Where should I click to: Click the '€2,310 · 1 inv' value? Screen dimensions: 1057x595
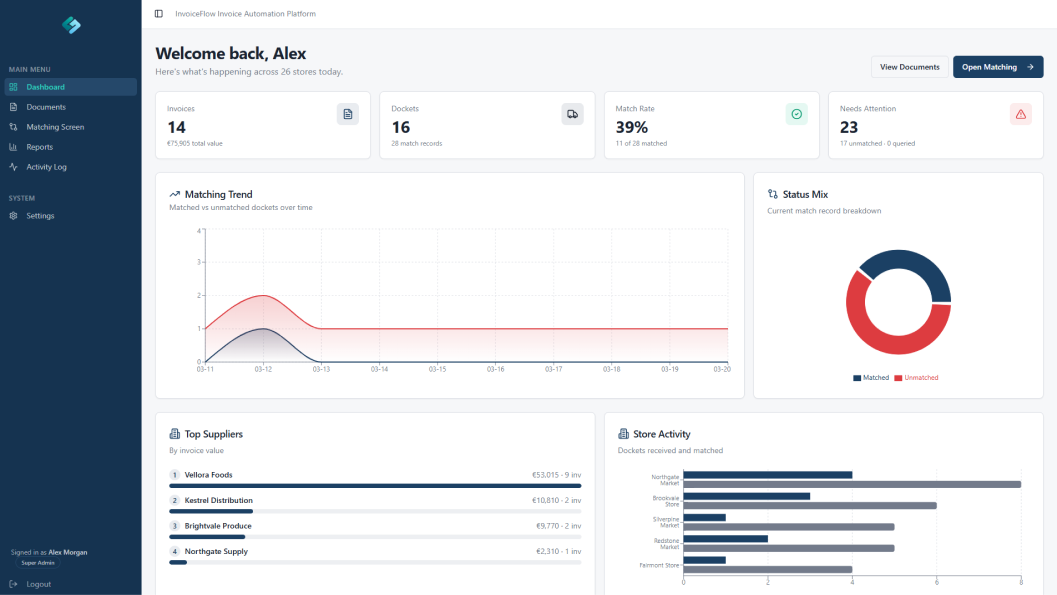tap(558, 552)
